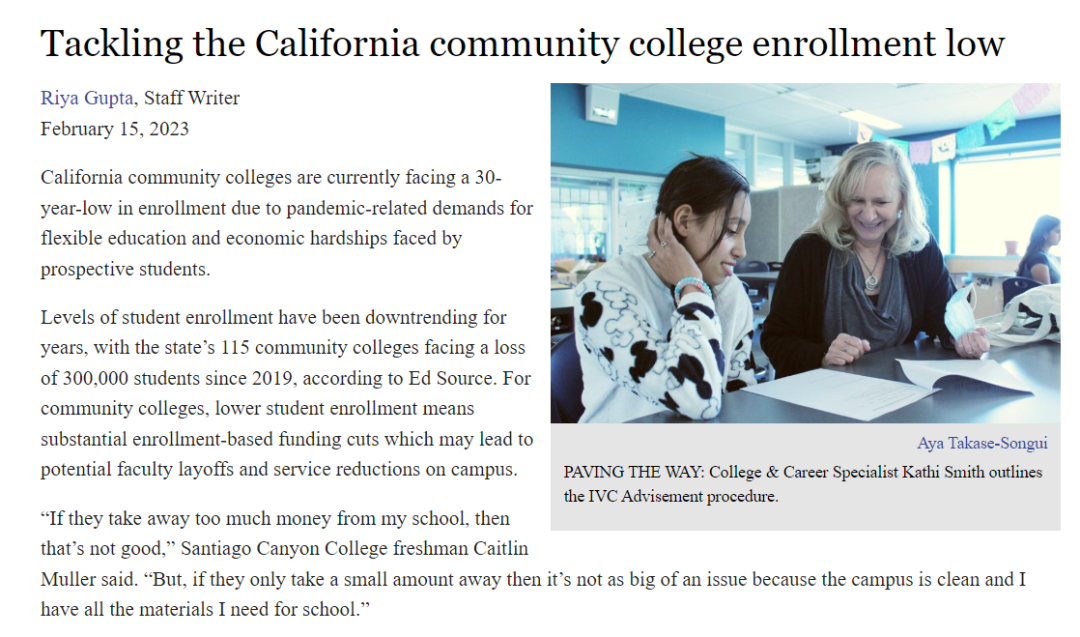Click the article headline about enrollment low
Image resolution: width=1080 pixels, height=637 pixels.
coord(523,43)
